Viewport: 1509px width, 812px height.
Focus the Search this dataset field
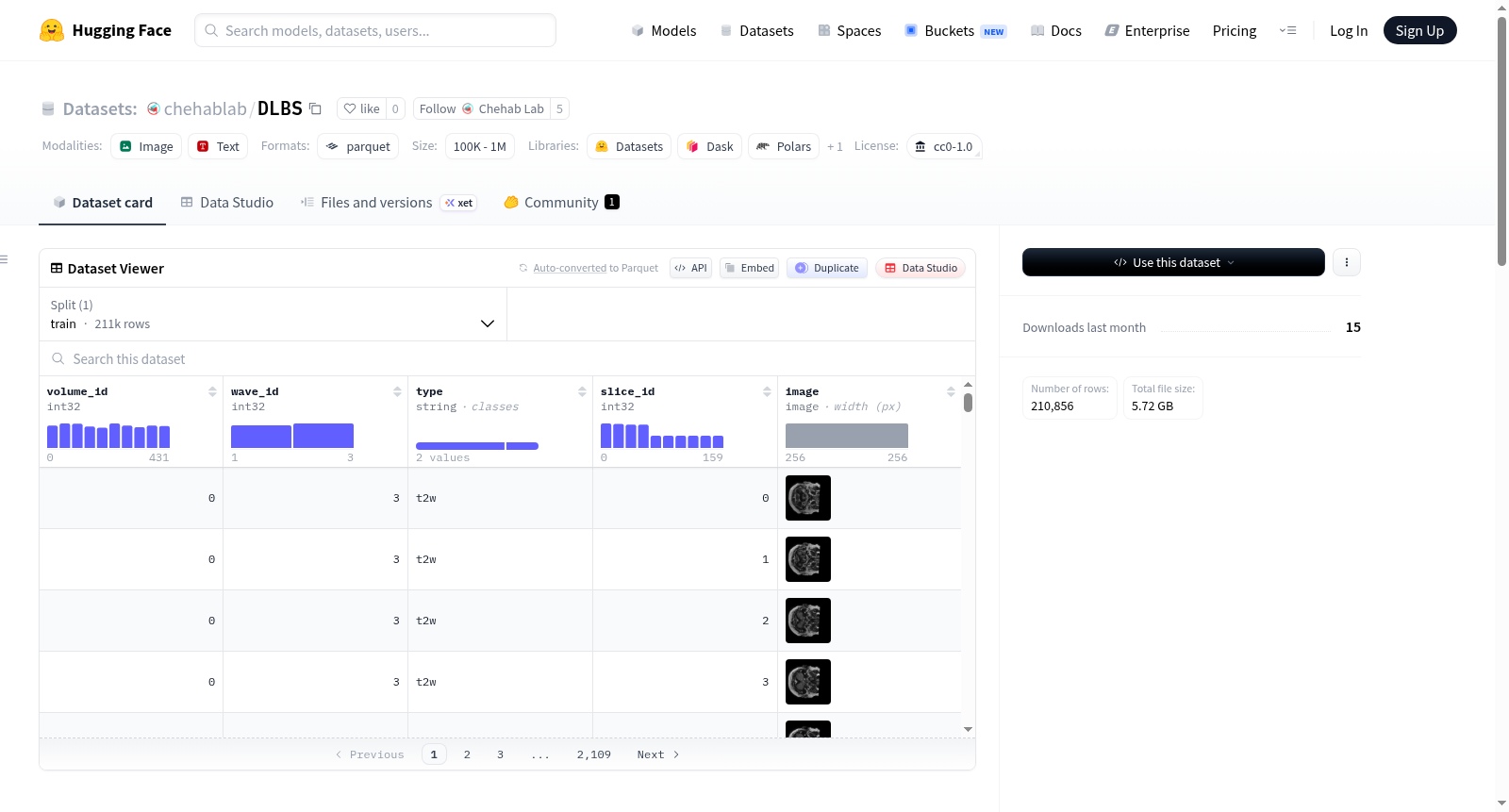[x=507, y=359]
